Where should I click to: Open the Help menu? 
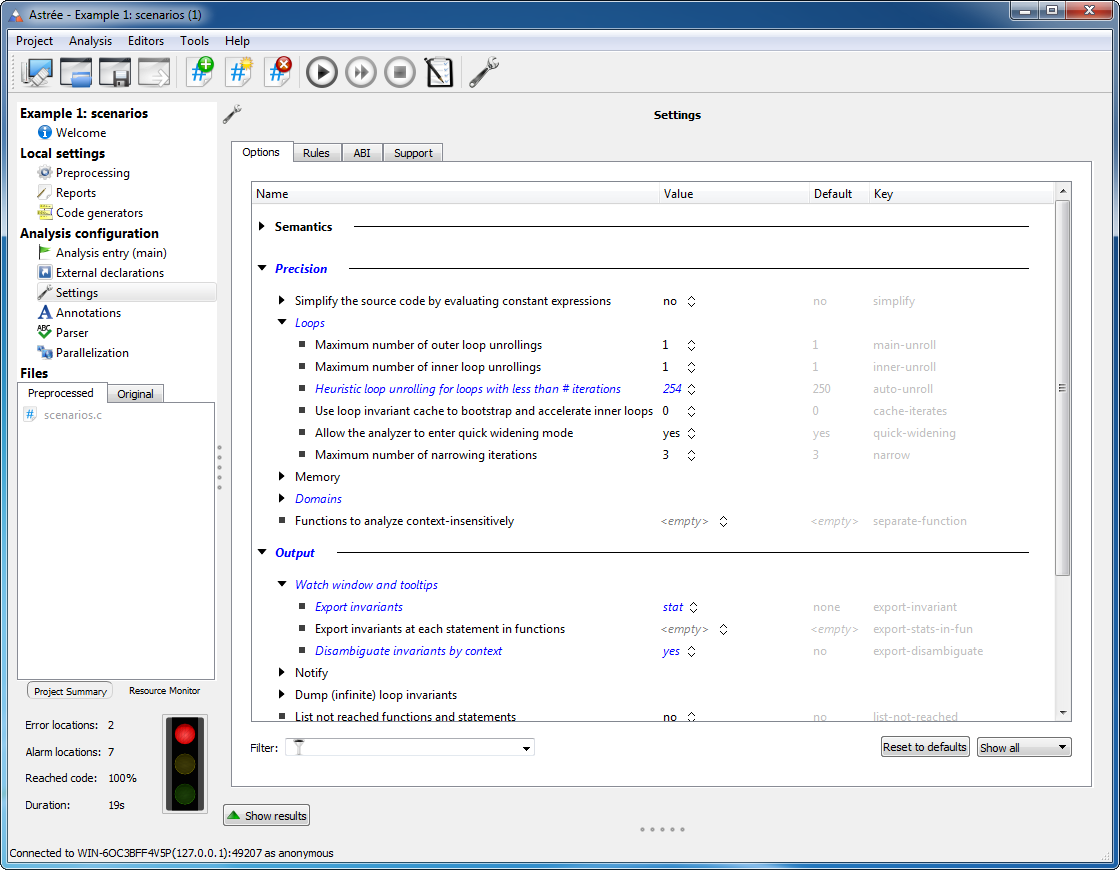click(237, 41)
